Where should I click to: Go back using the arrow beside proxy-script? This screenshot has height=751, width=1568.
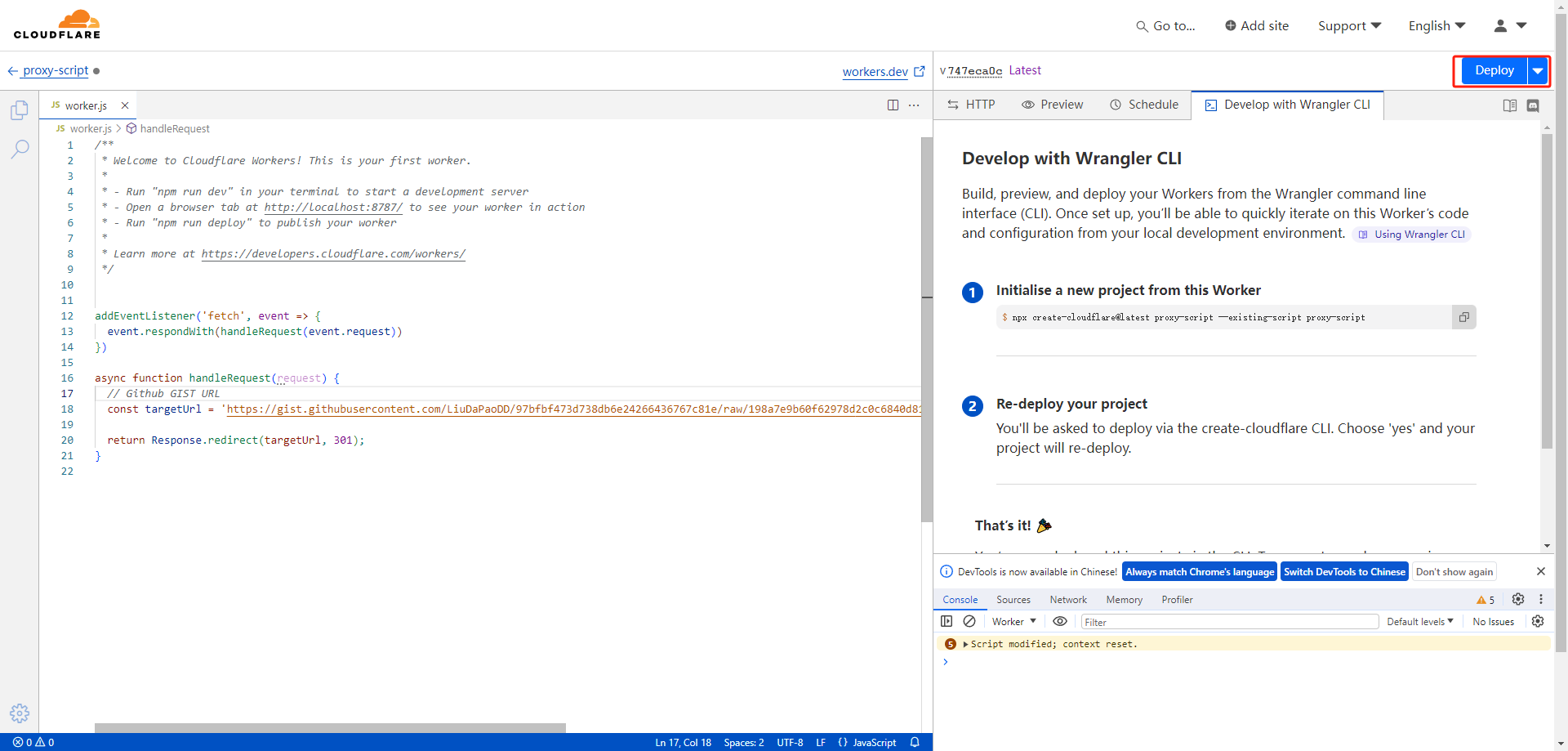[x=12, y=71]
